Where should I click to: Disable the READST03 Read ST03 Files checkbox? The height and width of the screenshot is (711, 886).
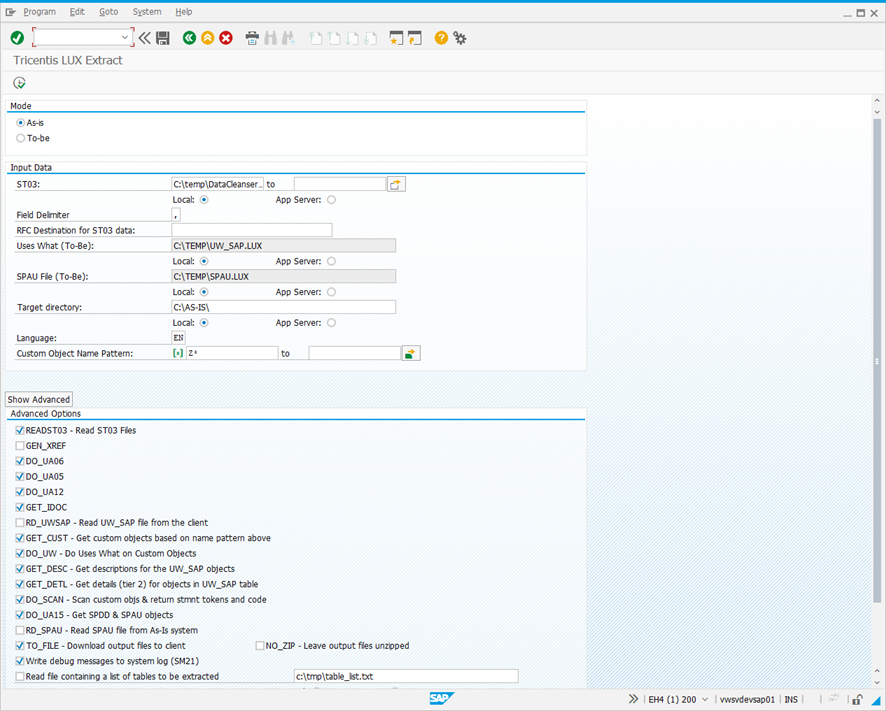[x=19, y=430]
